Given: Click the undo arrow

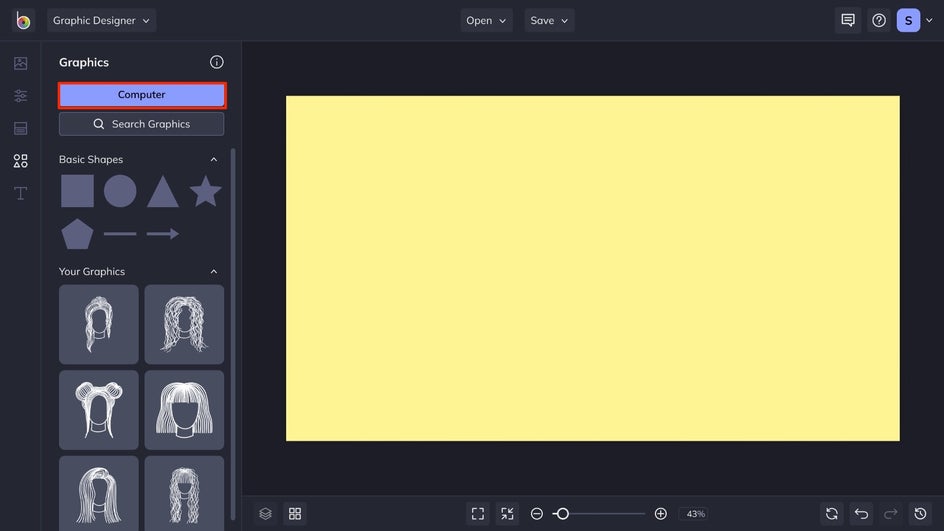Looking at the screenshot, I should (x=862, y=514).
